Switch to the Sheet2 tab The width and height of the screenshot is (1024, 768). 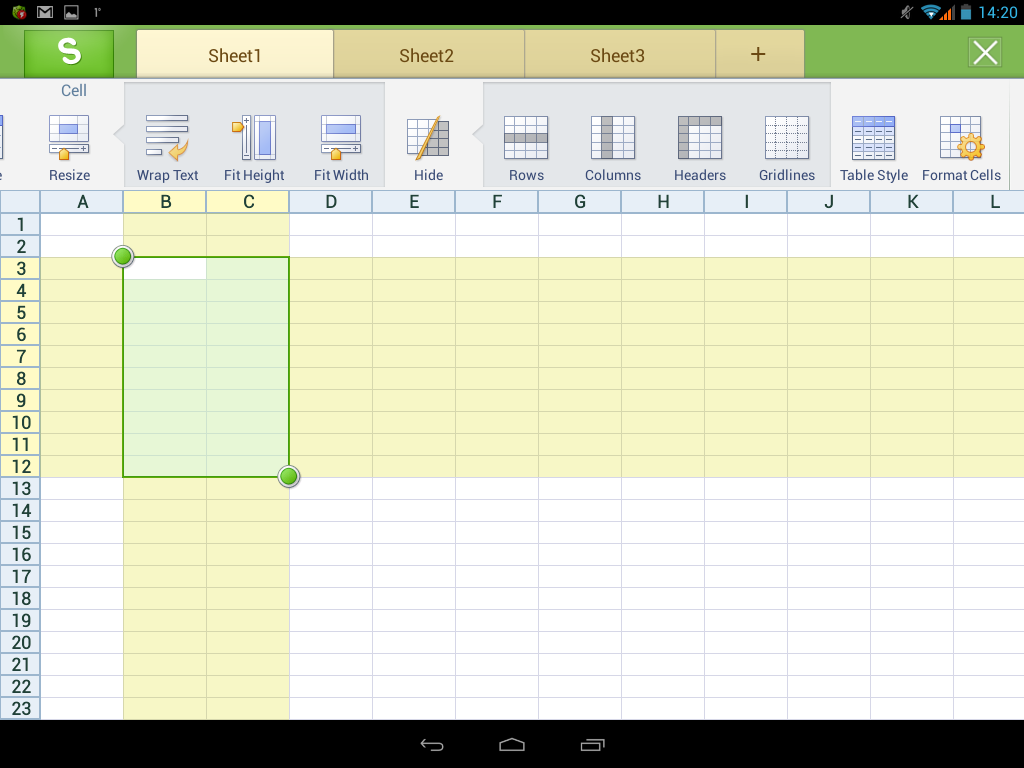(427, 55)
